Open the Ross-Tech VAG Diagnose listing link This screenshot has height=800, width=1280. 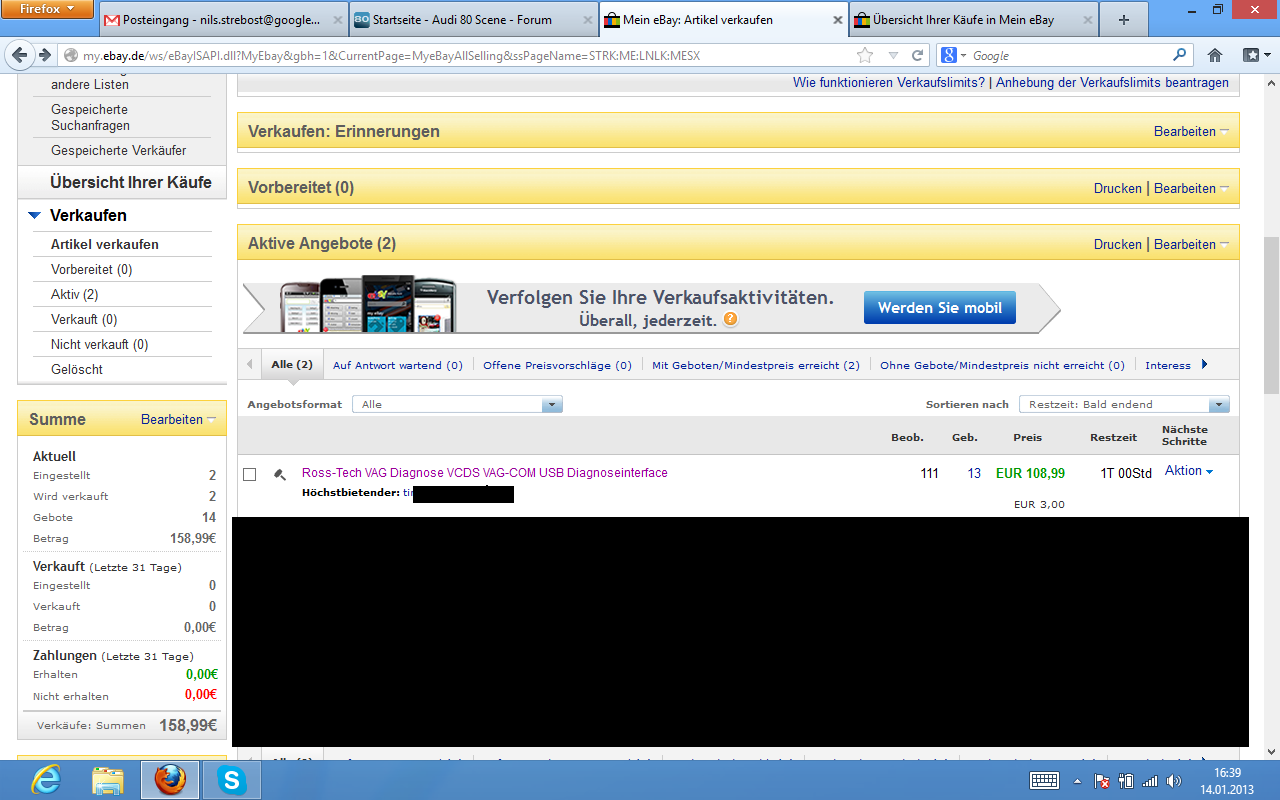[484, 473]
